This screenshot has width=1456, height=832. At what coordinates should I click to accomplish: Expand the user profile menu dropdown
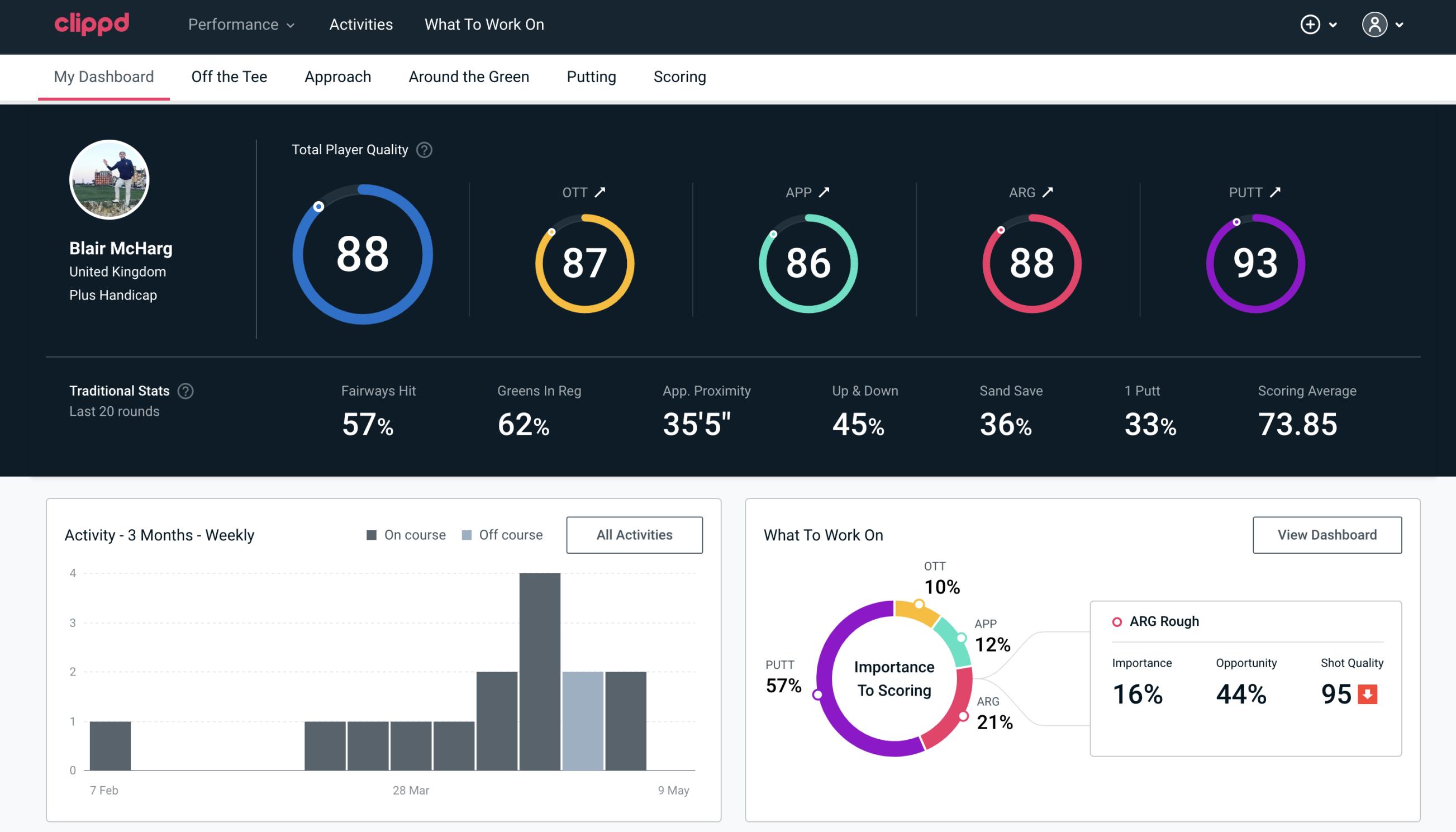(1385, 25)
